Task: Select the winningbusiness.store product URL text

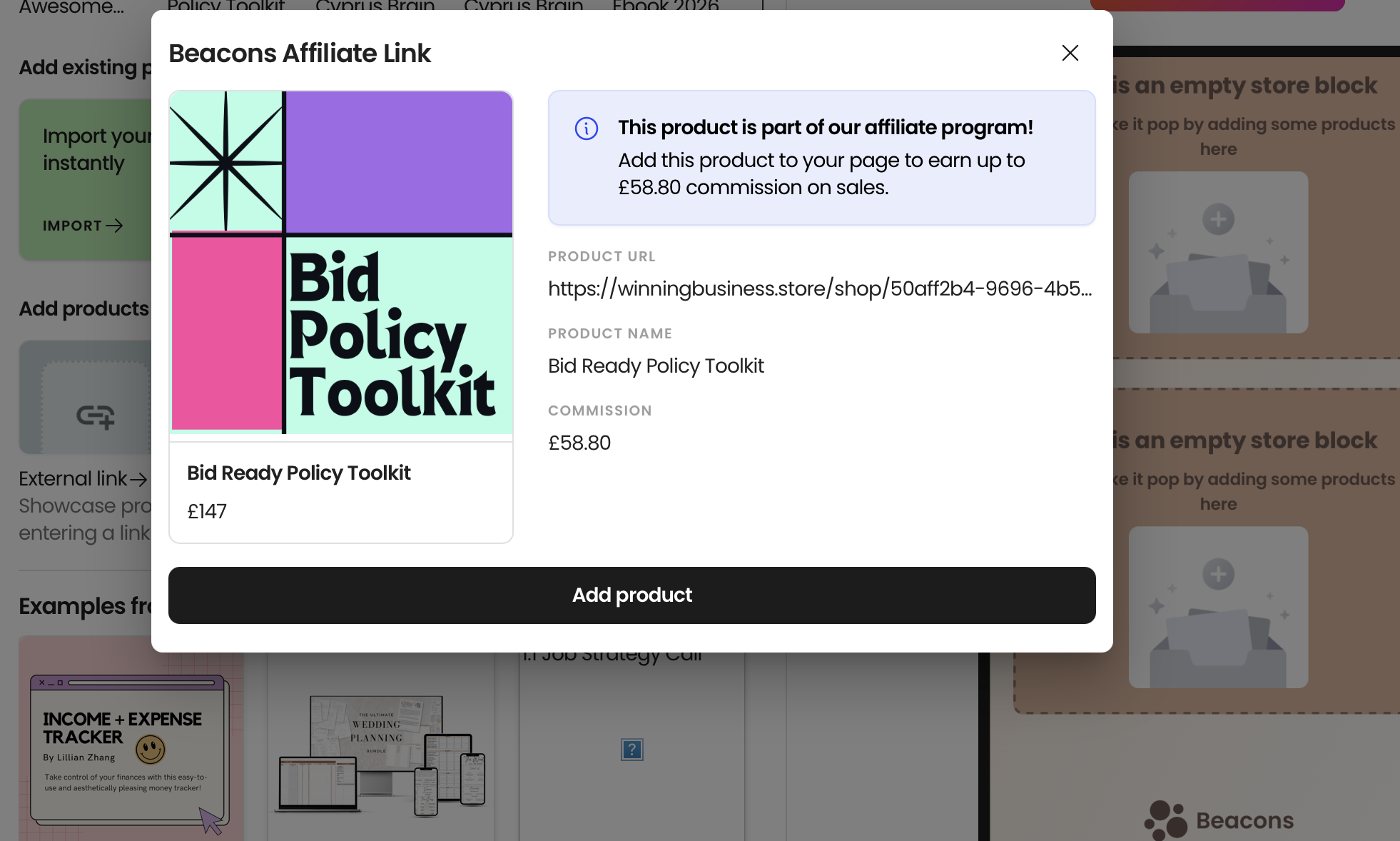Action: (x=820, y=288)
